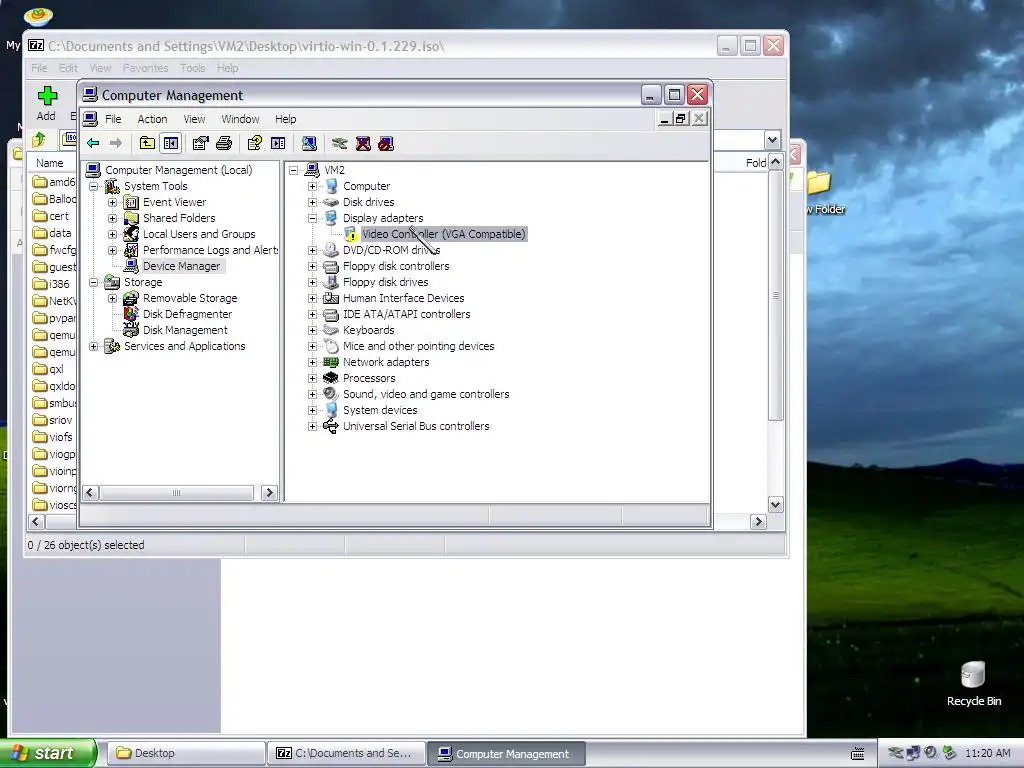Switch to 7-Zip taskbar button
Image resolution: width=1024 pixels, height=768 pixels.
[345, 753]
